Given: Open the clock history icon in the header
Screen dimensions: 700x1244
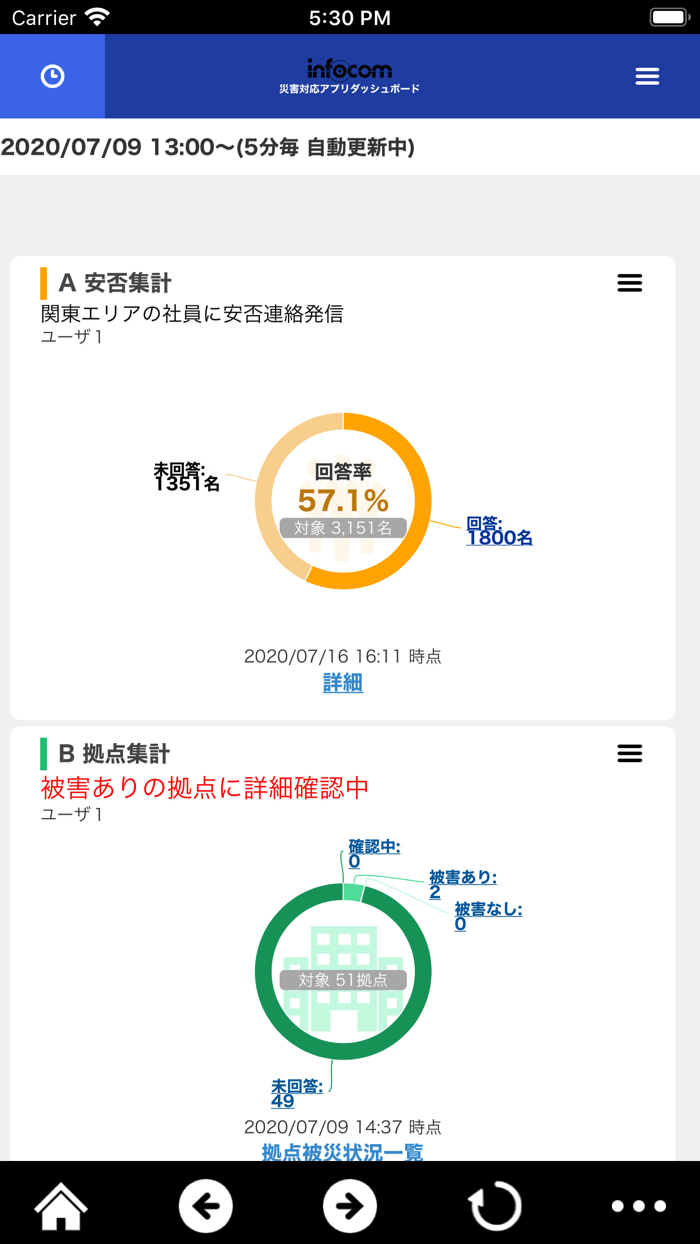Looking at the screenshot, I should tap(52, 76).
